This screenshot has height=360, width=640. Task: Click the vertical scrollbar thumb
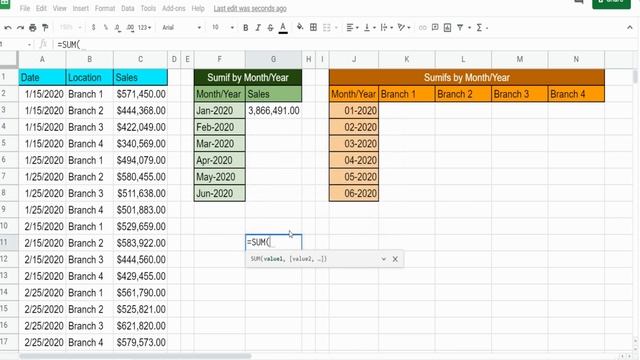(x=635, y=76)
